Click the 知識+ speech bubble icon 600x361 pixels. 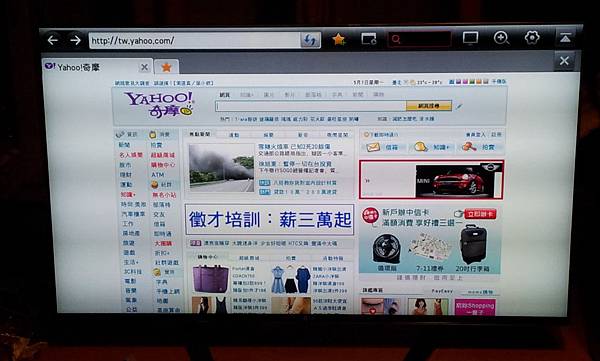click(x=420, y=147)
